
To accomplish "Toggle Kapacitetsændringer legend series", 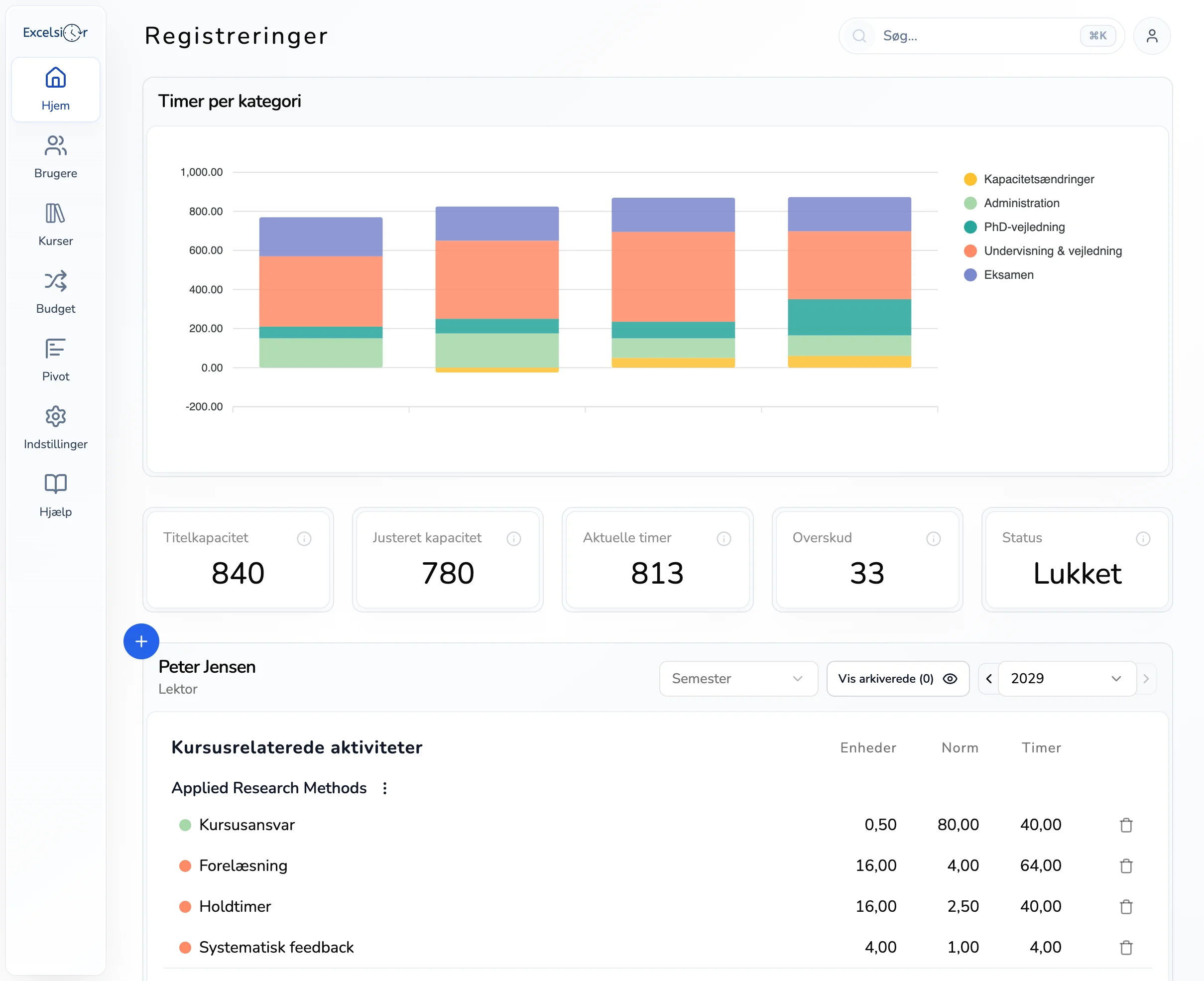I will tap(1029, 179).
